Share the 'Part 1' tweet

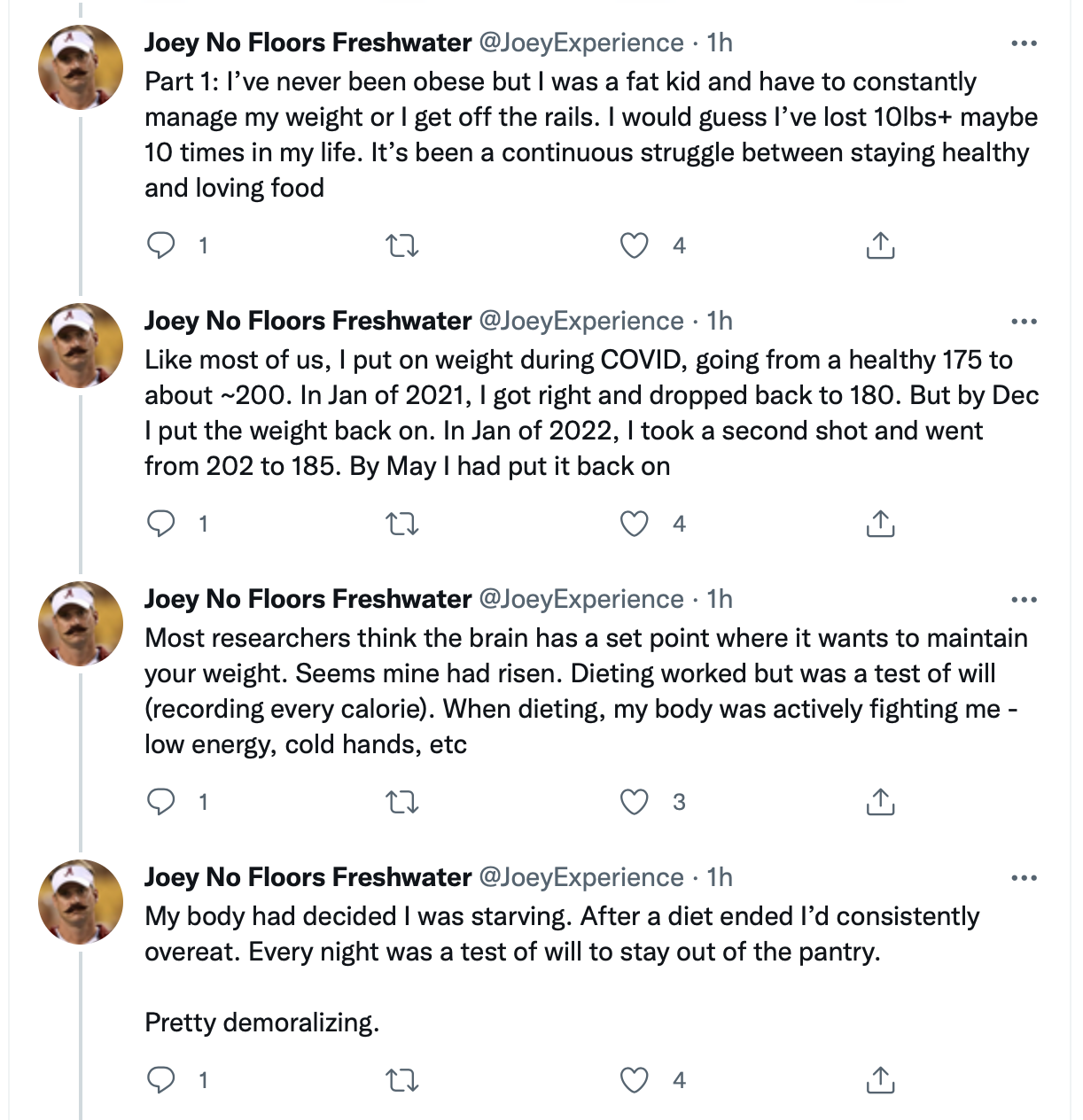tap(880, 245)
